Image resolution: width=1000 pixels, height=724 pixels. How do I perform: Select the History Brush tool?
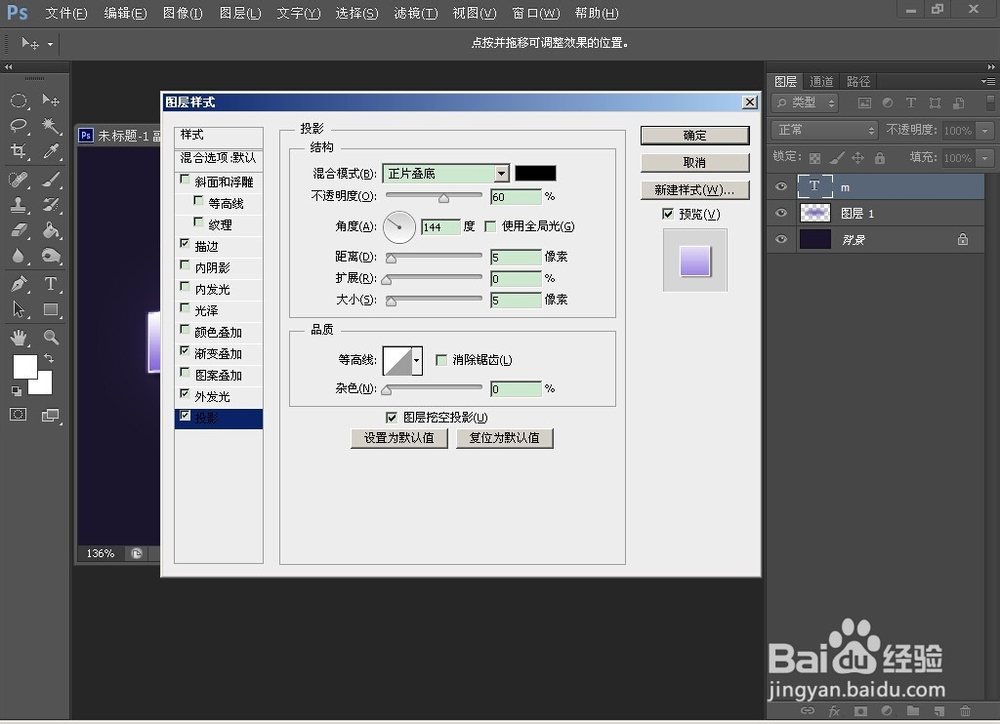[x=50, y=205]
